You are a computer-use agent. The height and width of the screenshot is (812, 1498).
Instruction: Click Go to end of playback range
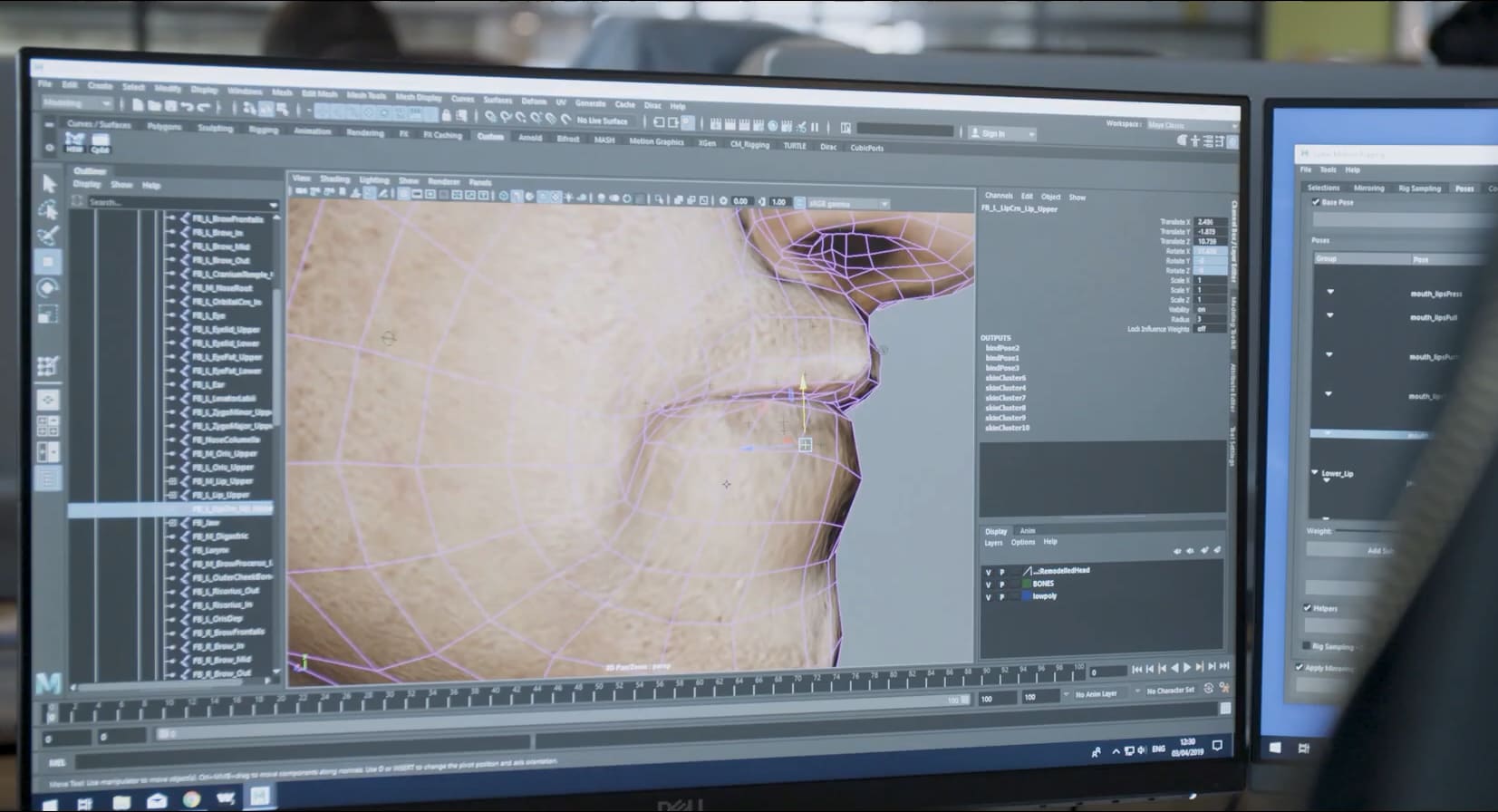(x=1224, y=666)
